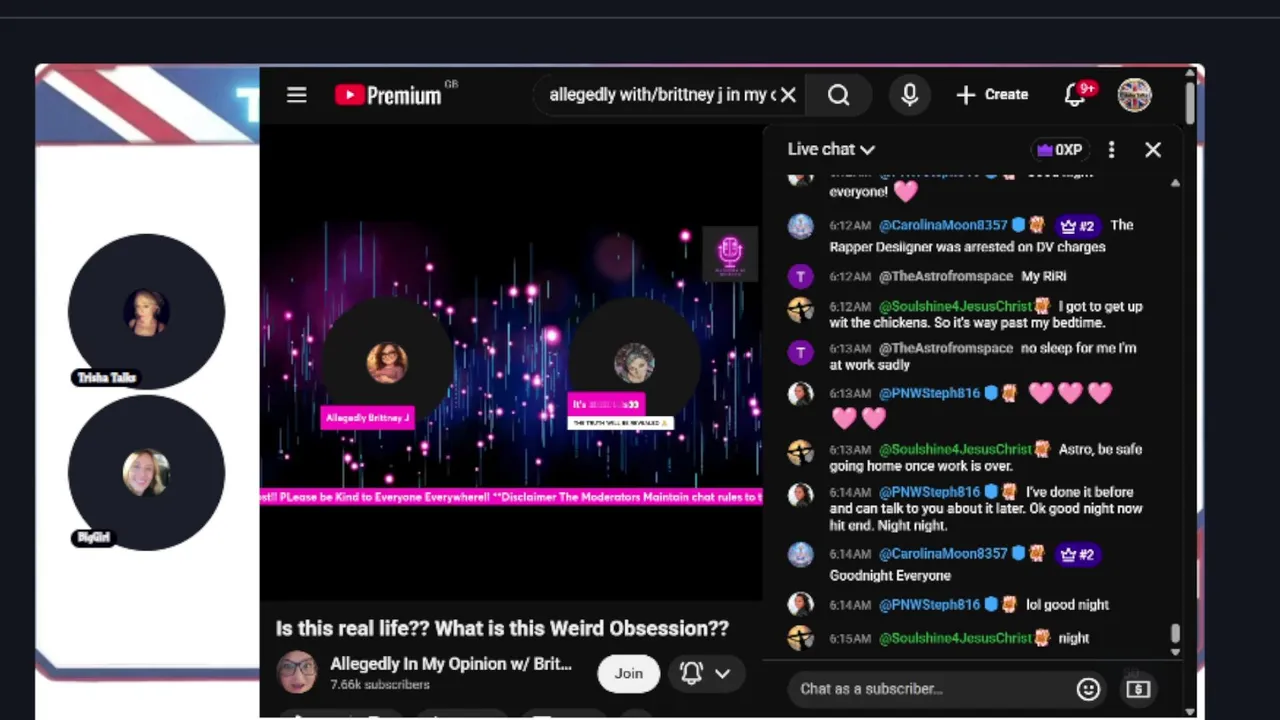Open Allegedly In My Opinion channel avatar
1280x720 pixels.
(x=297, y=672)
